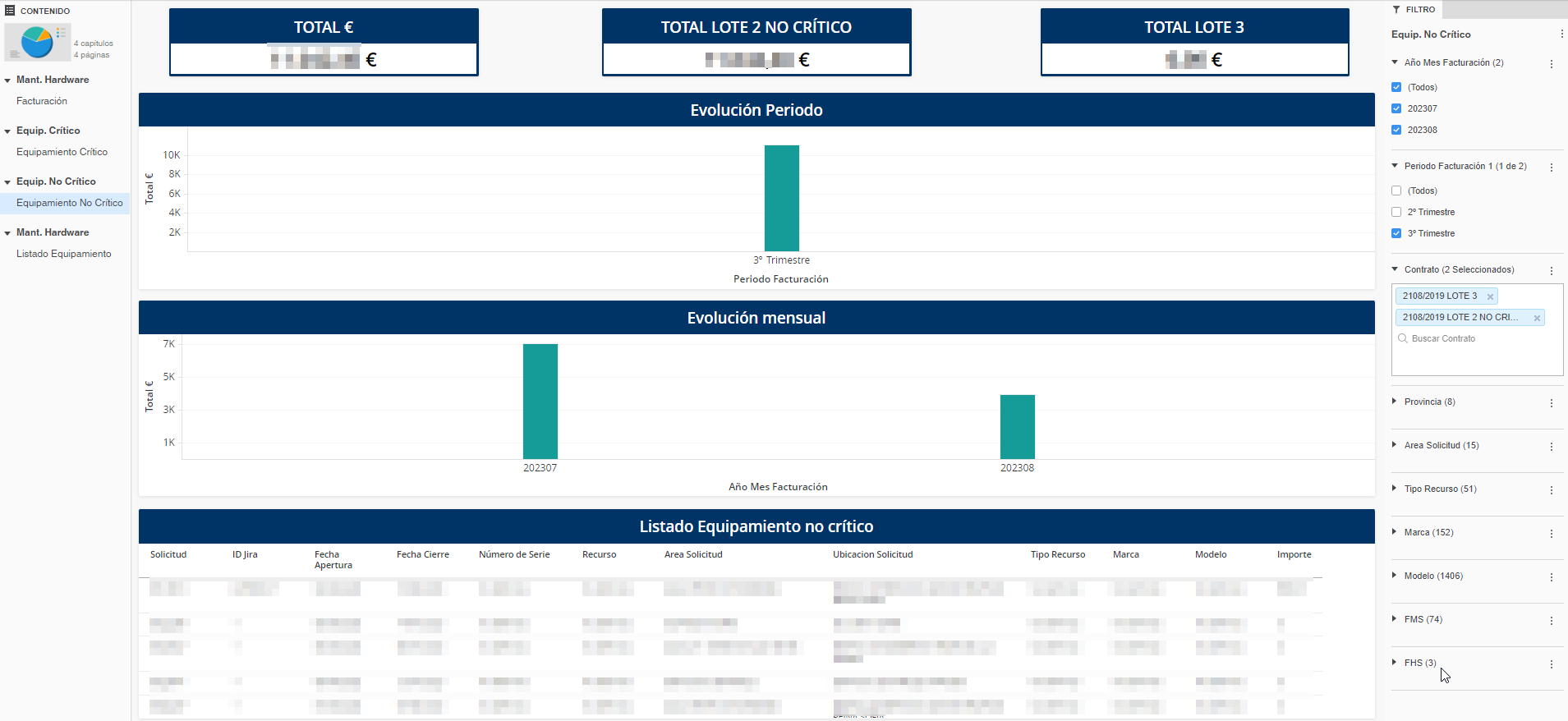Expand the Marca (152) filter
This screenshot has height=721, width=1568.
click(x=1395, y=532)
